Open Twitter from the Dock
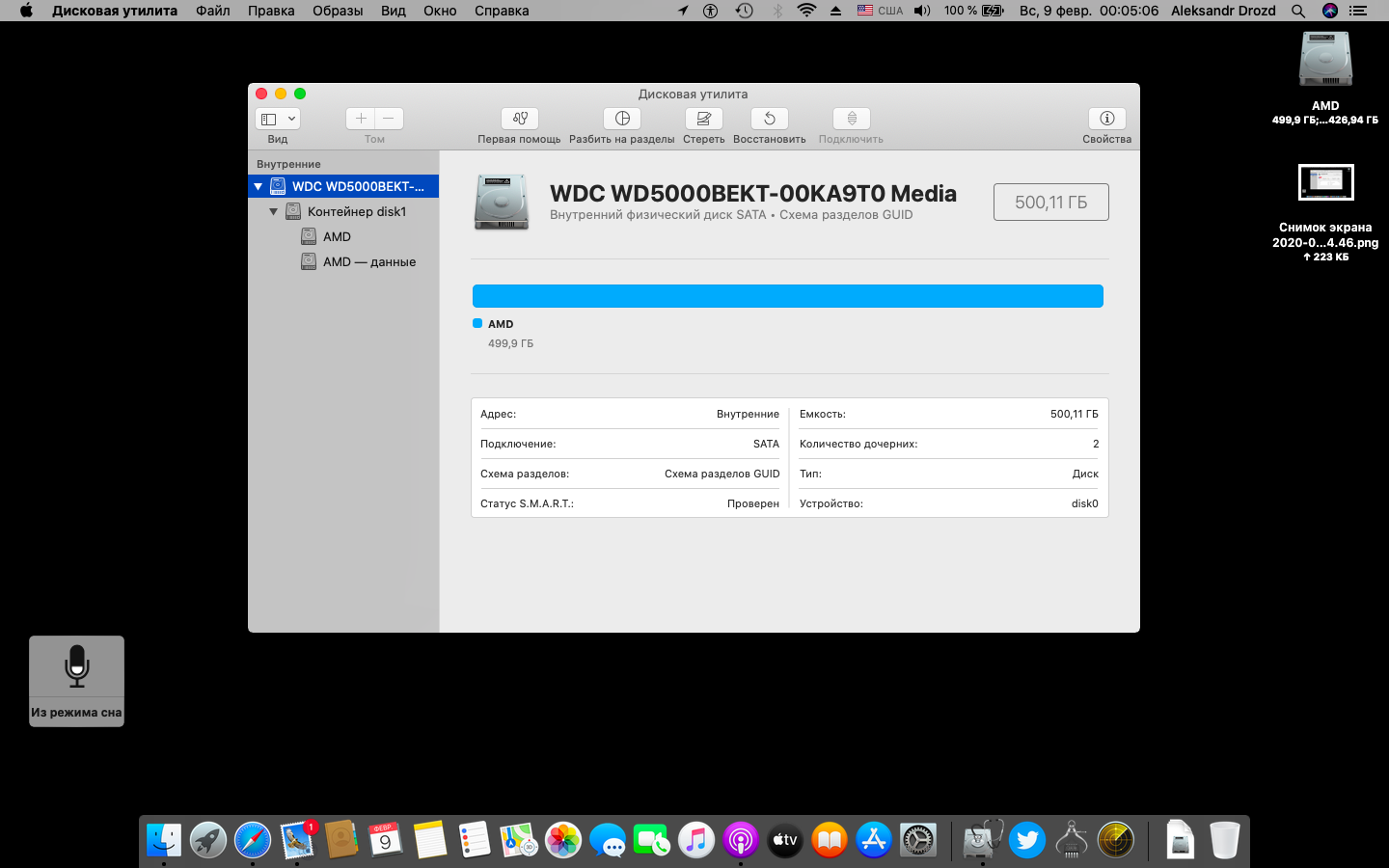 point(1027,840)
